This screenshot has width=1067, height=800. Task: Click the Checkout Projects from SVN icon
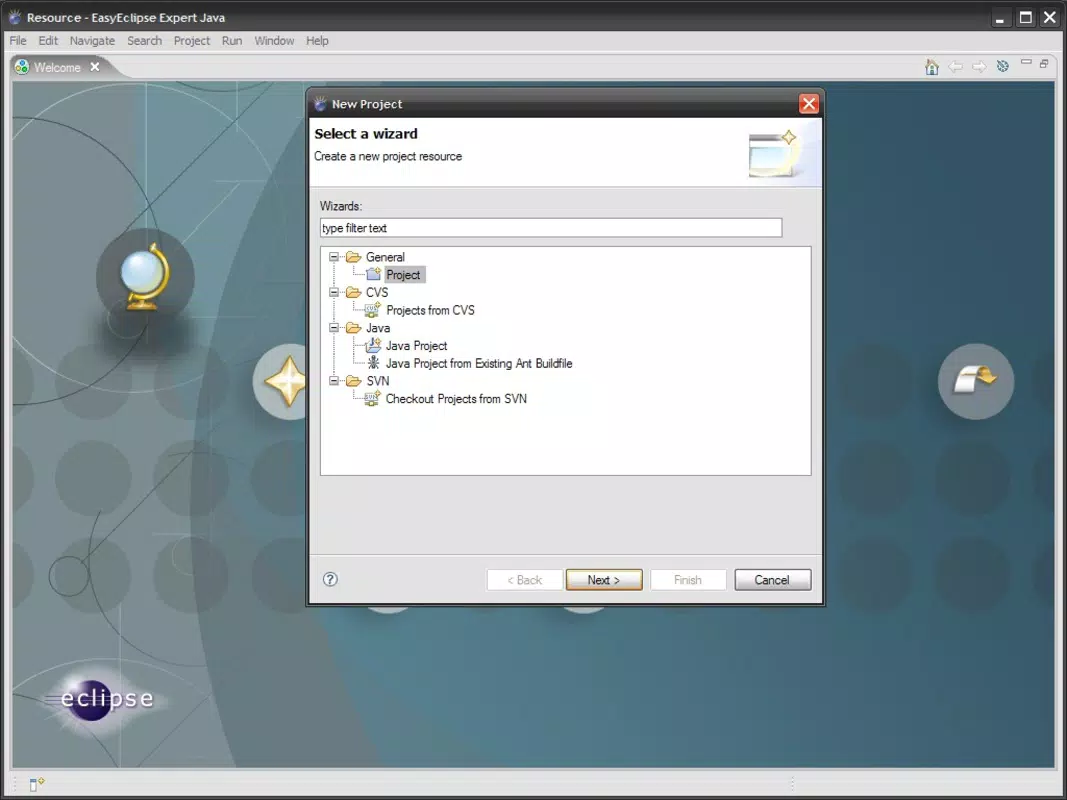(x=372, y=399)
